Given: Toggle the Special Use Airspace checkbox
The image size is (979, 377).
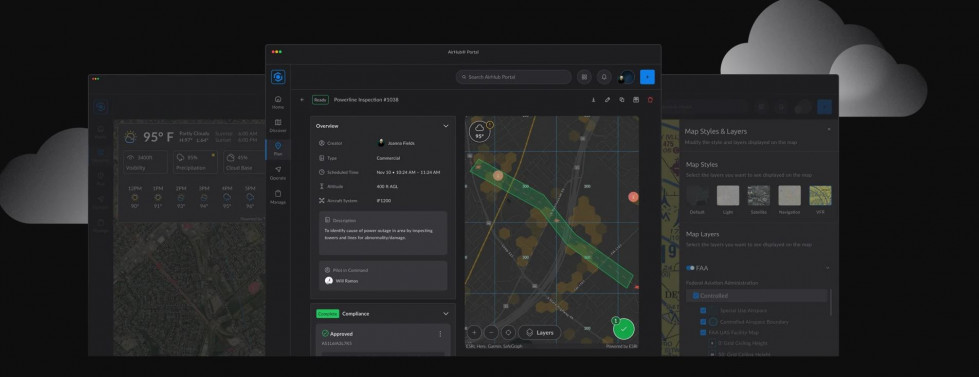Looking at the screenshot, I should [x=703, y=310].
